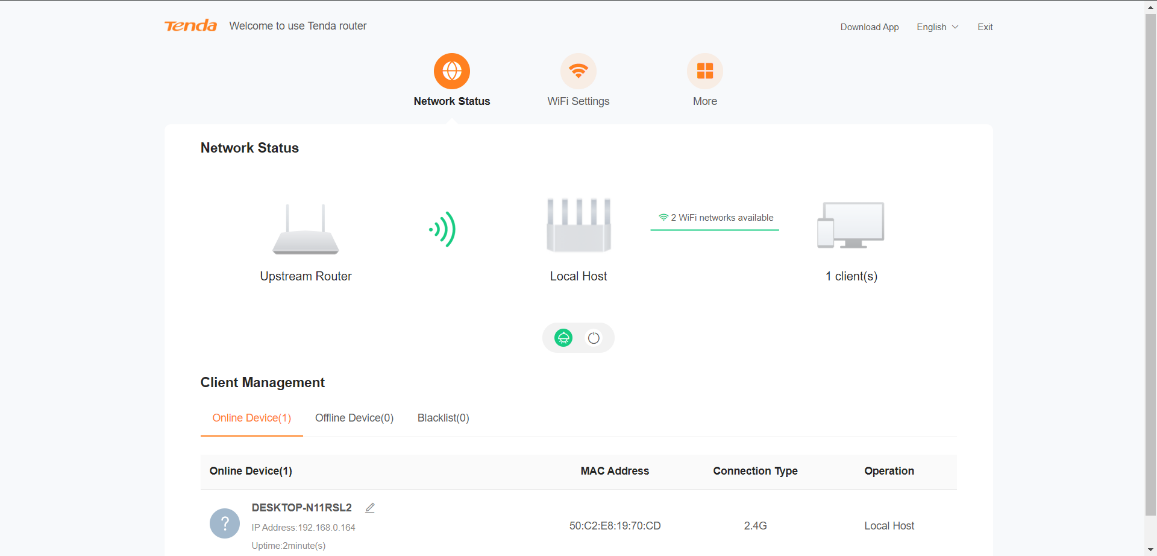Viewport: 1157px width, 556px height.
Task: Click the '2 WiFi networks available' label
Action: [716, 218]
